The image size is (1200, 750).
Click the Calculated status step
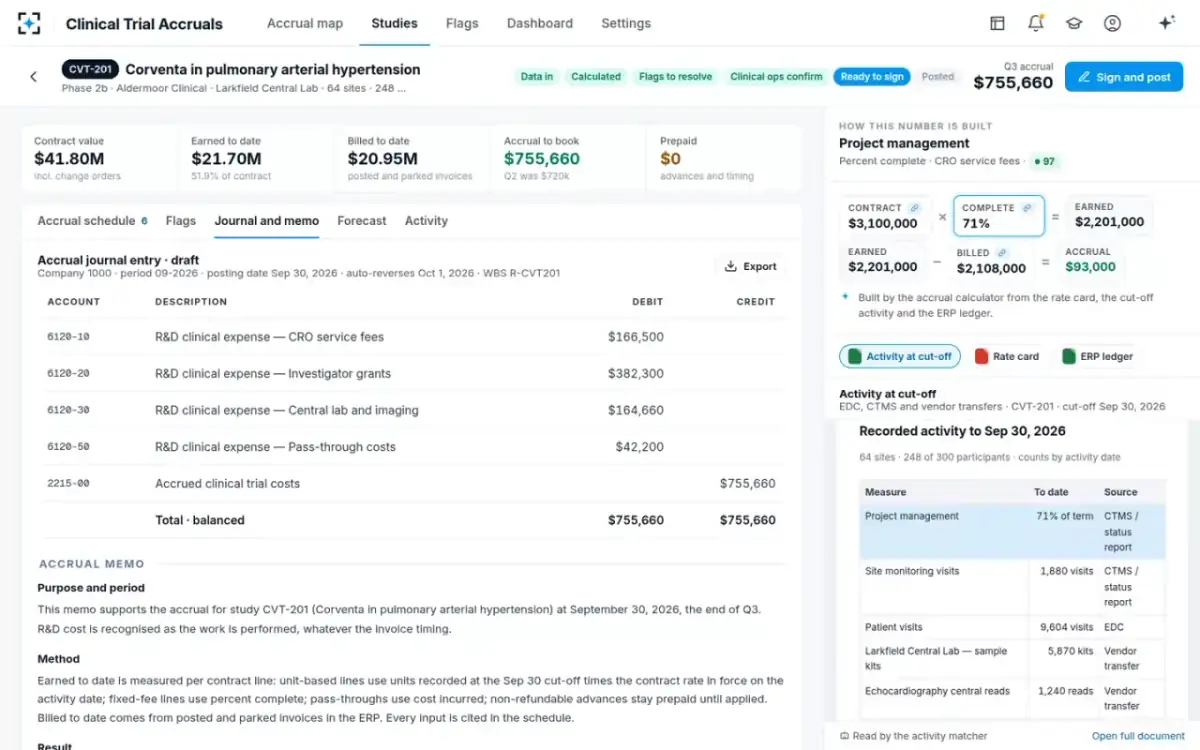pyautogui.click(x=596, y=76)
